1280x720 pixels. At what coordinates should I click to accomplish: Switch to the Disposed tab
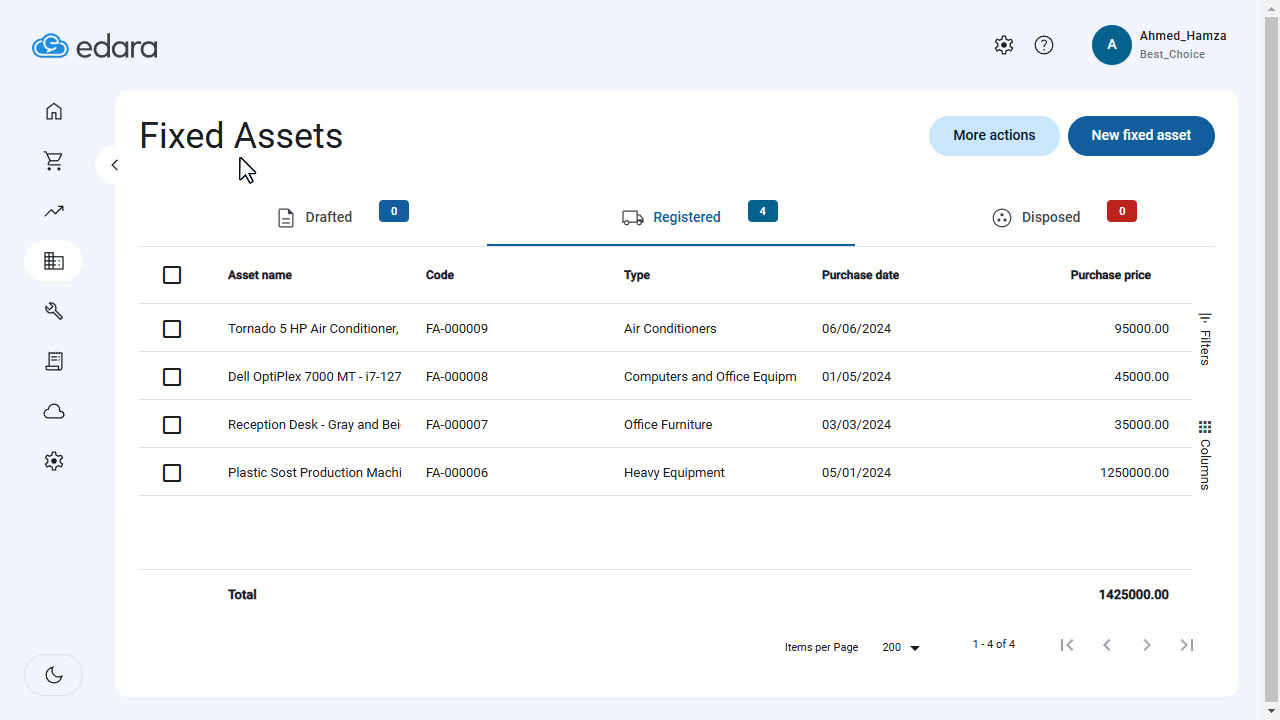[1036, 217]
